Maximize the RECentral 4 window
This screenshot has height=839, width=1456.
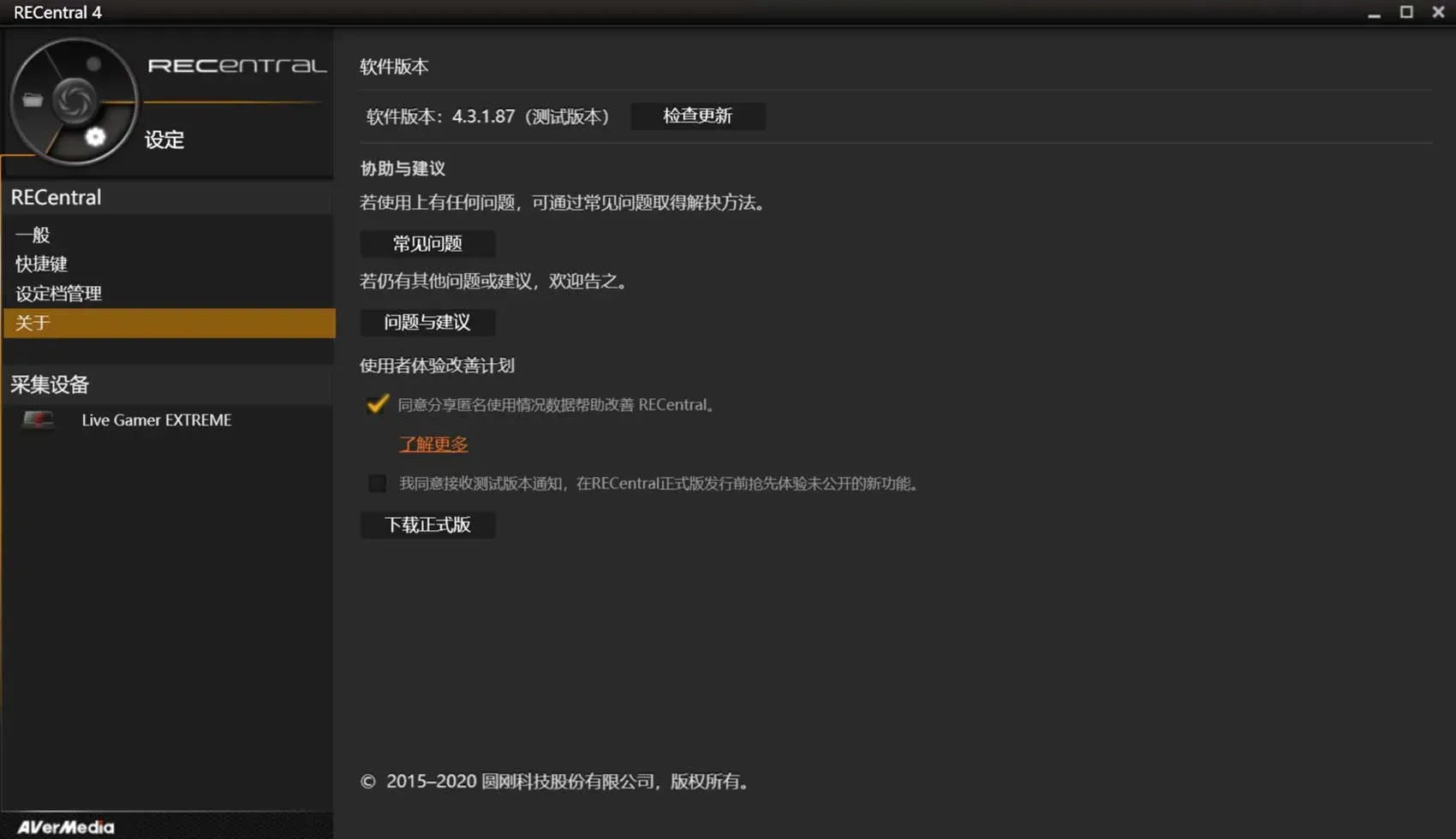(x=1406, y=12)
